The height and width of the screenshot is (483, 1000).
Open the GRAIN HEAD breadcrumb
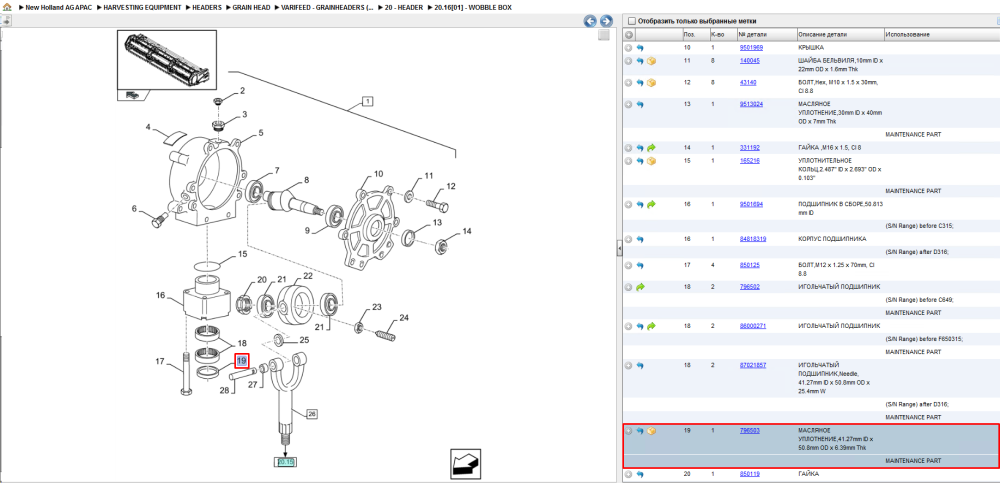[253, 8]
